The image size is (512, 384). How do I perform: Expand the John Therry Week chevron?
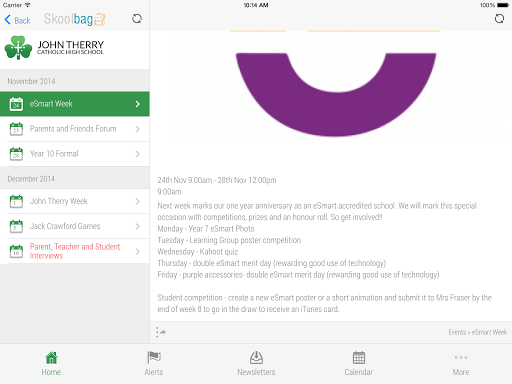pos(138,201)
